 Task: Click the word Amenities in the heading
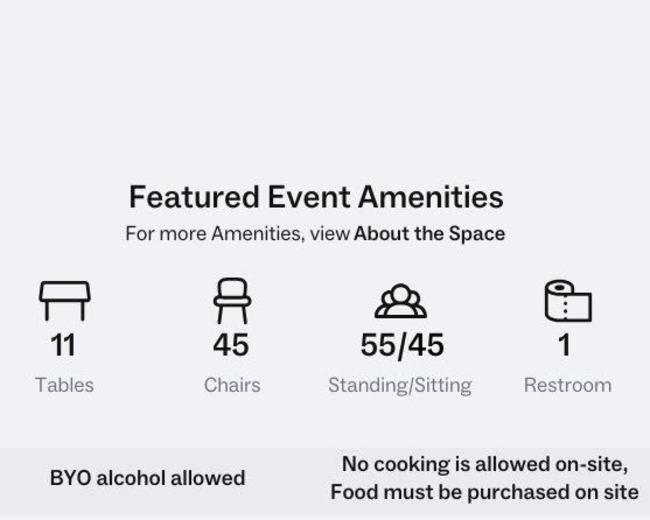(431, 197)
